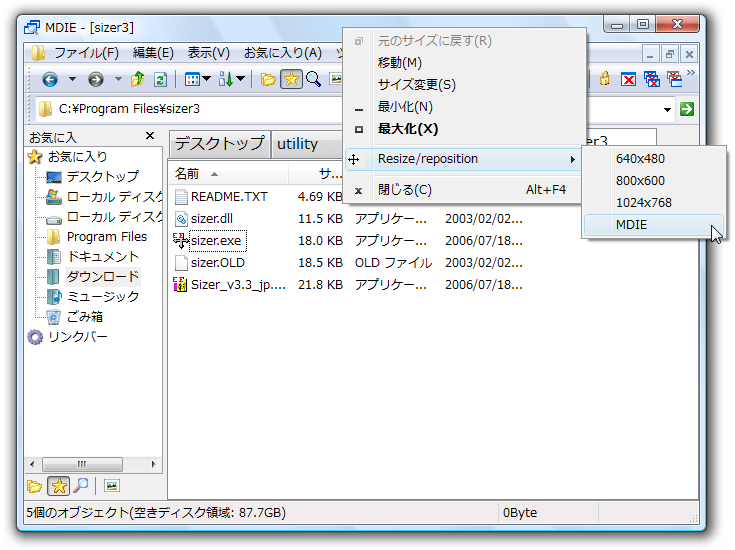Click the close current tab icon
This screenshot has height=550, width=735.
pyautogui.click(x=628, y=80)
